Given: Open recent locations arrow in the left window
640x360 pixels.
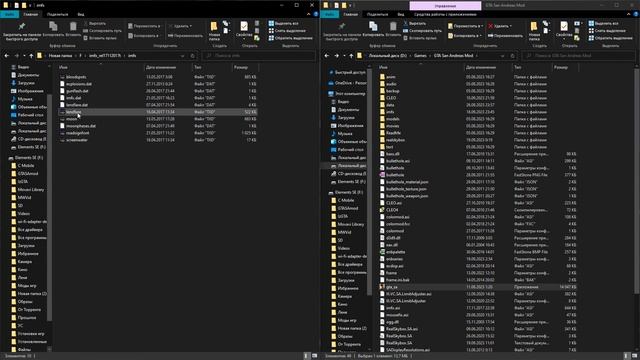Looking at the screenshot, I should coord(24,56).
